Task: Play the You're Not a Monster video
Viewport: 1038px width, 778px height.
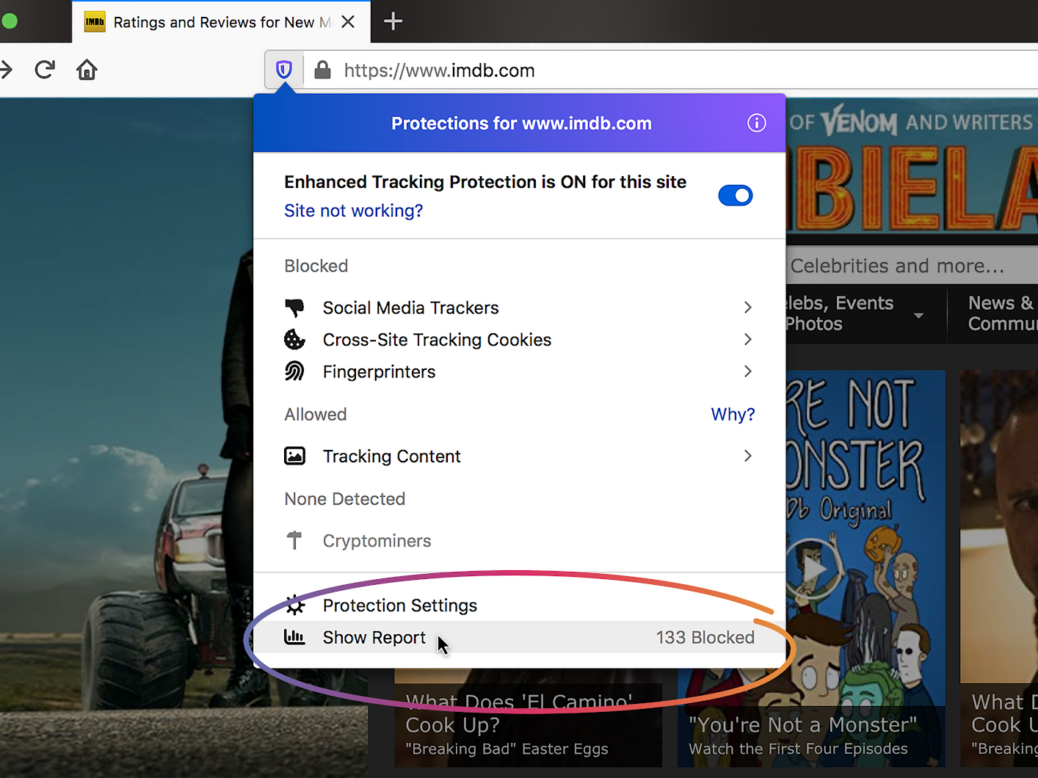Action: (x=812, y=568)
